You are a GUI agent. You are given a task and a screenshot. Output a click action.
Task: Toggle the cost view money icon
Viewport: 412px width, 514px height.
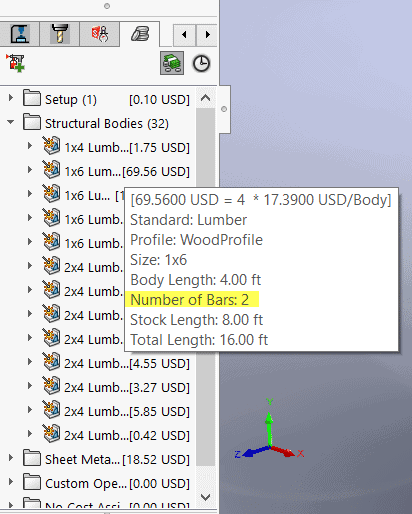[x=172, y=63]
